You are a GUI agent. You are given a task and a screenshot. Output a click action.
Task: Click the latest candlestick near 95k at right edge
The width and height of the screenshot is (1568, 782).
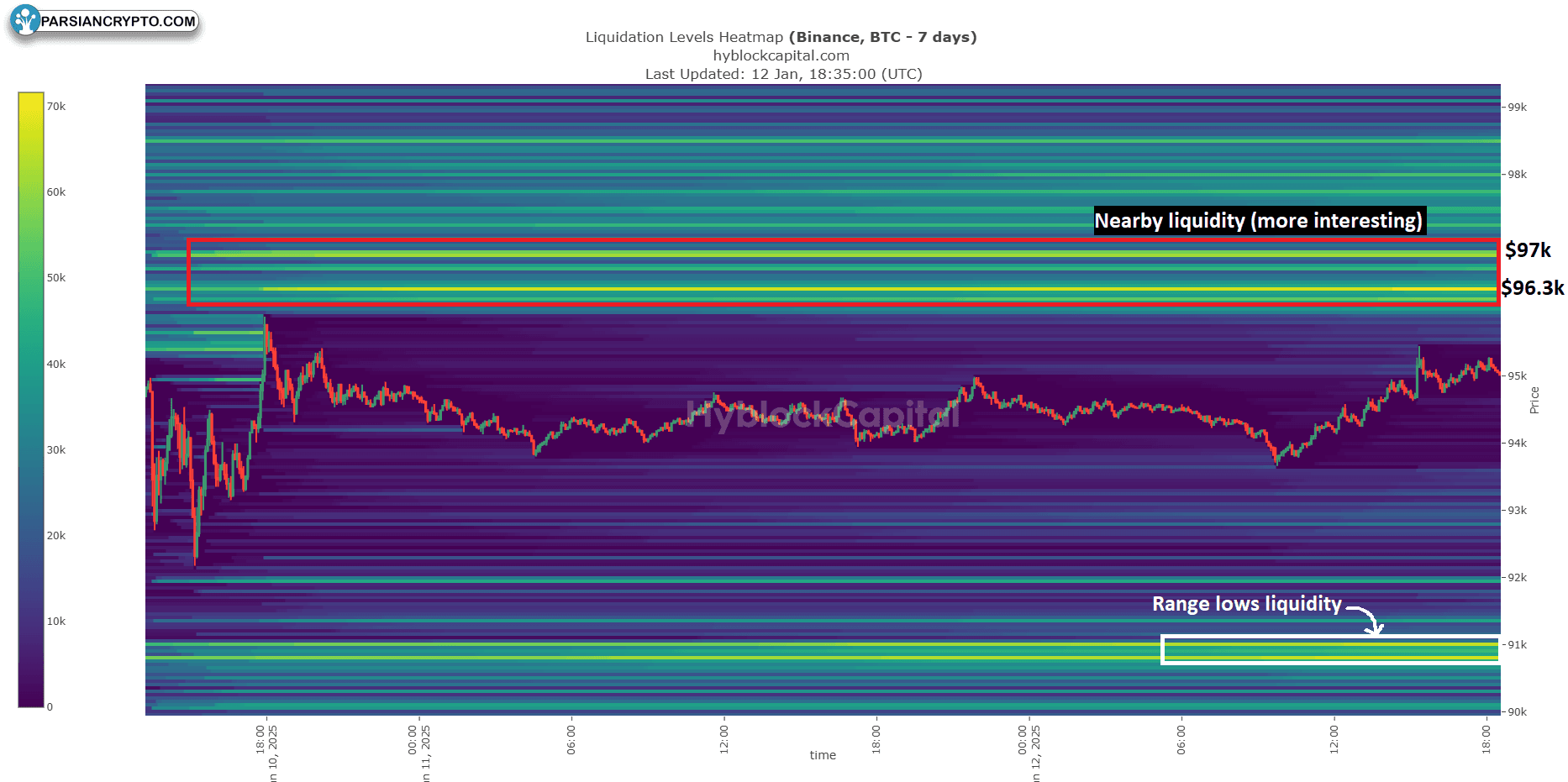[x=1498, y=371]
